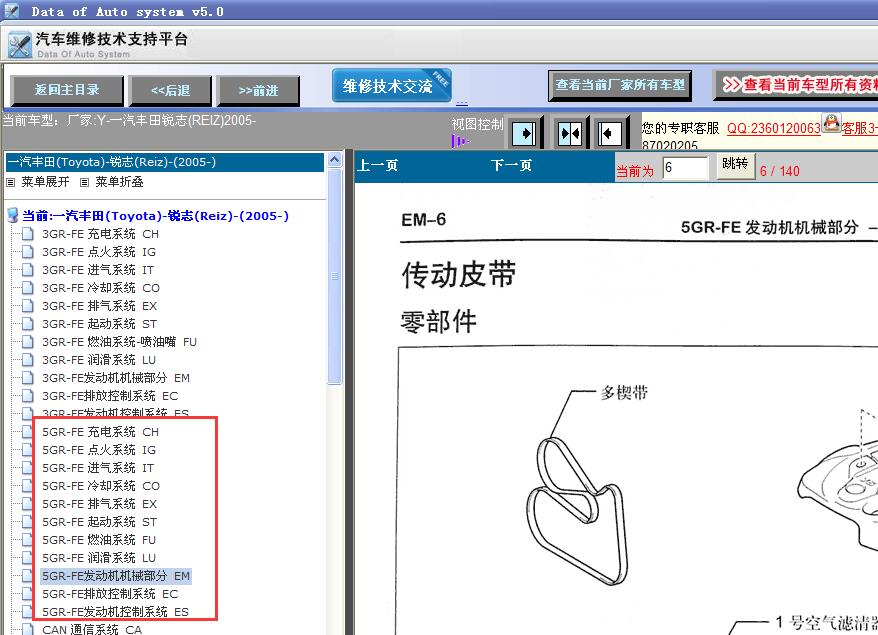The height and width of the screenshot is (635, 878).
Task: Click the 返回主目录 button
Action: point(67,90)
